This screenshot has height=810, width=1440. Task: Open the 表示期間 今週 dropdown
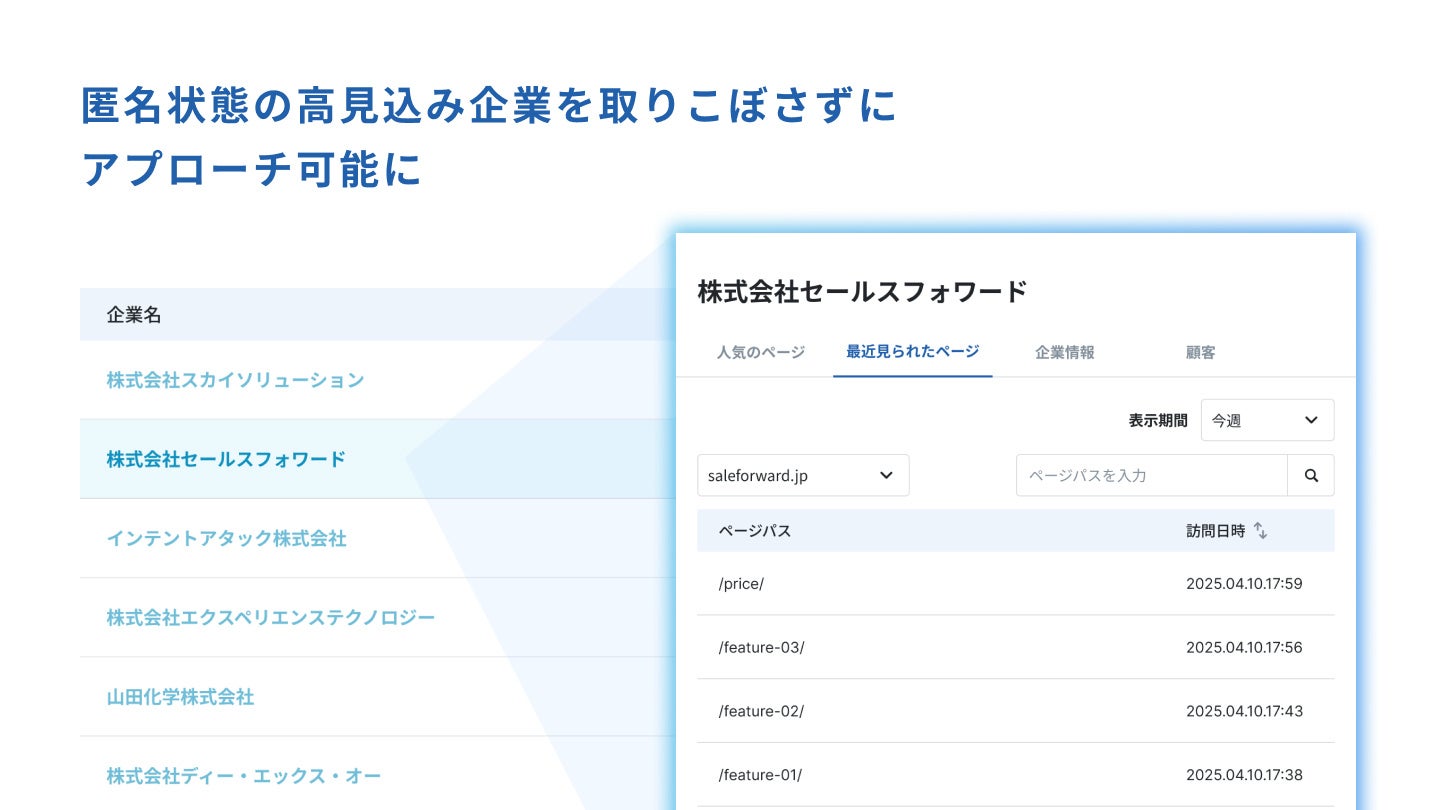tap(1267, 420)
